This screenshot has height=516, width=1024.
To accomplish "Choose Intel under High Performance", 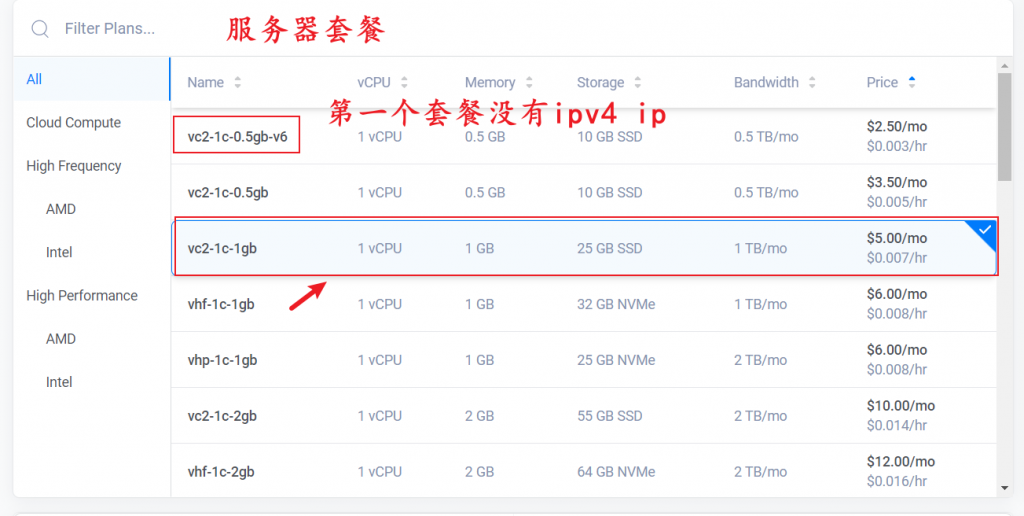I will click(x=59, y=382).
